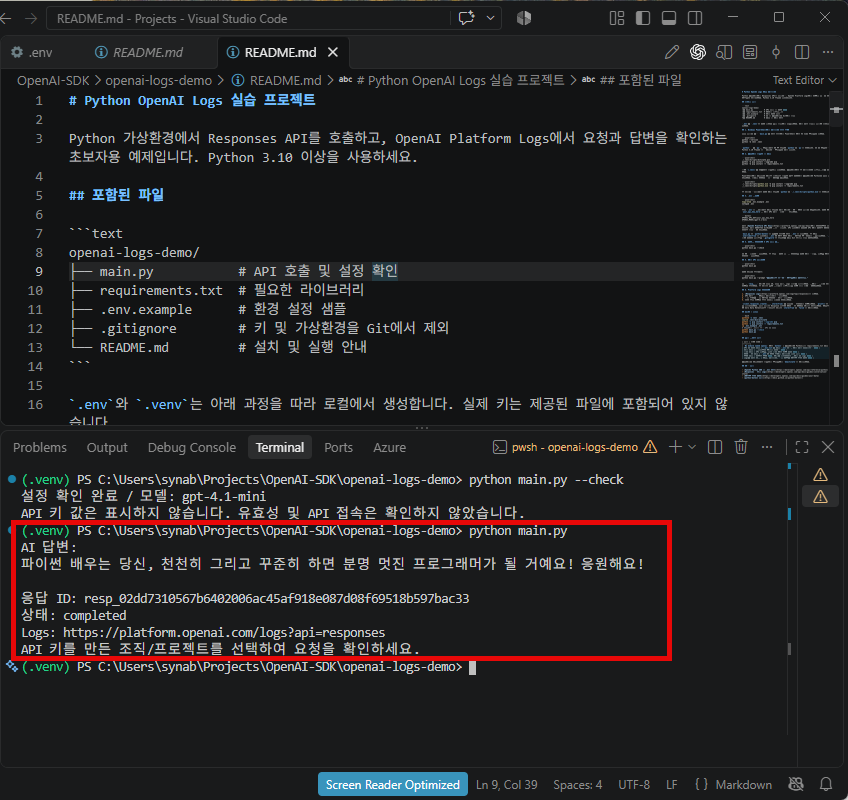Open the Output panel tab
Viewport: 848px width, 800px height.
coord(107,447)
